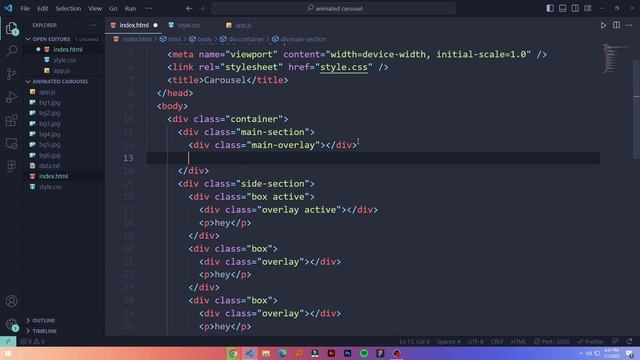
Task: Open the Remote Explorer view
Action: click(11, 143)
